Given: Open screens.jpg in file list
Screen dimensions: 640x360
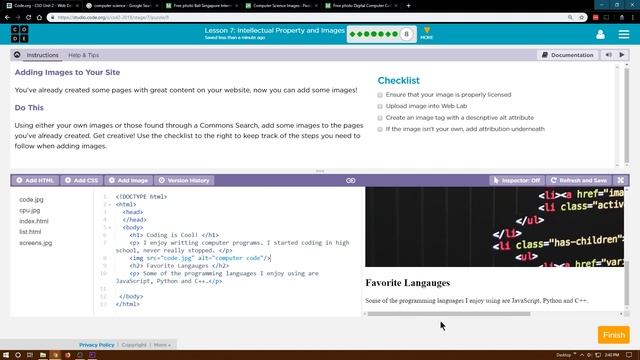Looking at the screenshot, I should (x=36, y=243).
